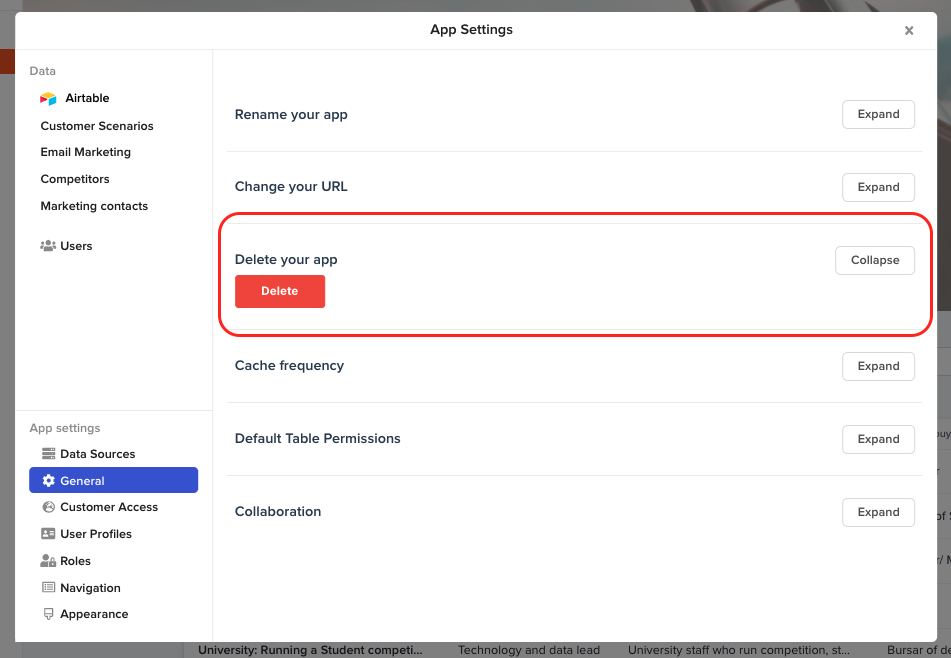951x658 pixels.
Task: Expand the Rename your app section
Action: point(878,115)
